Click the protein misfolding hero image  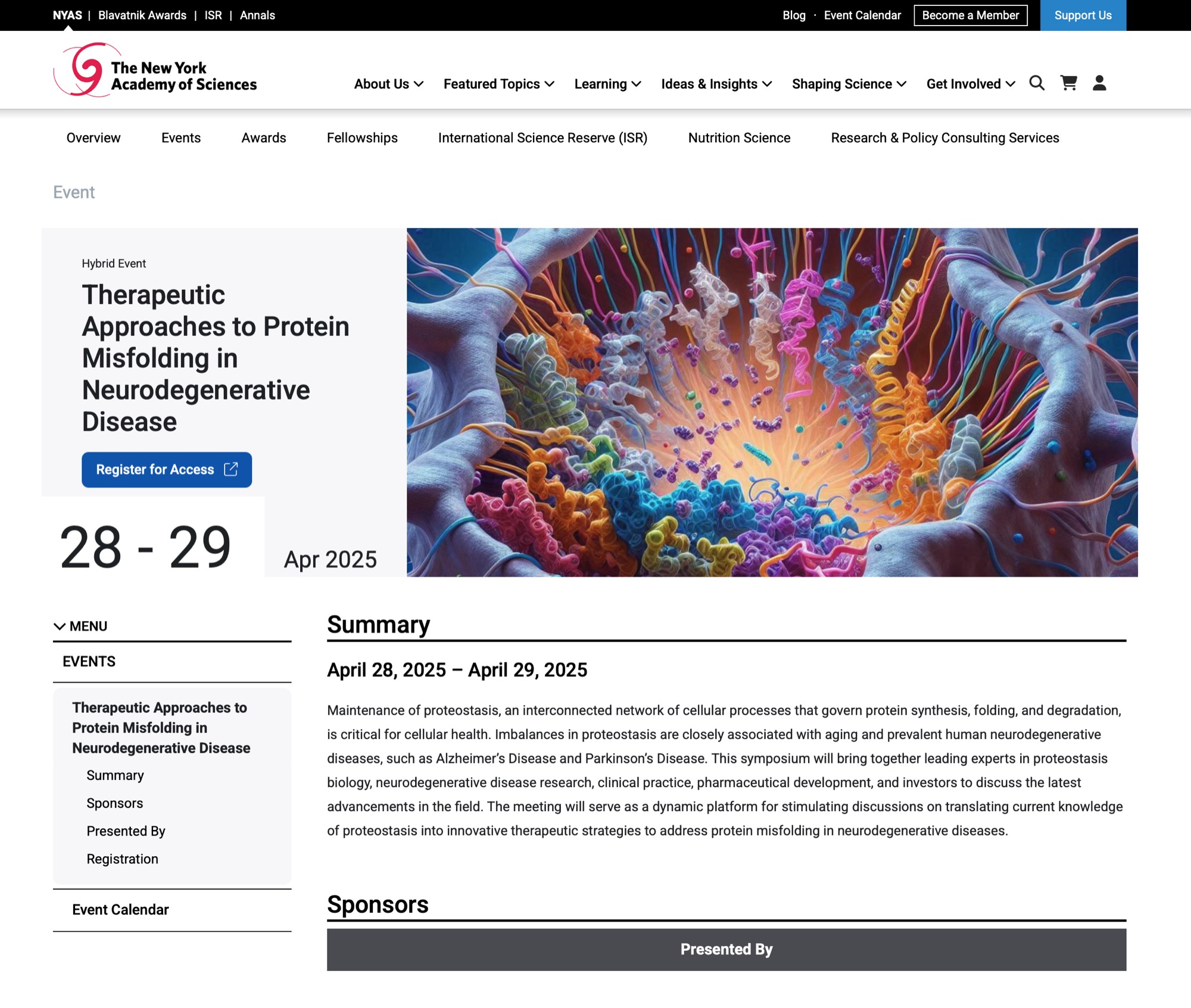pos(772,402)
